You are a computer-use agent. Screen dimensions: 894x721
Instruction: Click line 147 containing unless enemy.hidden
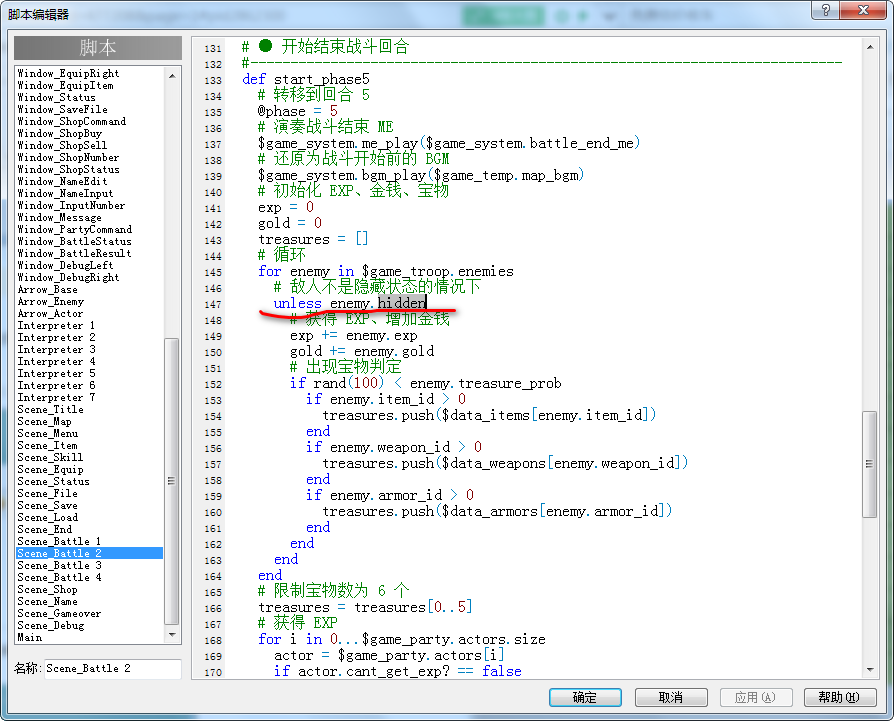click(349, 303)
